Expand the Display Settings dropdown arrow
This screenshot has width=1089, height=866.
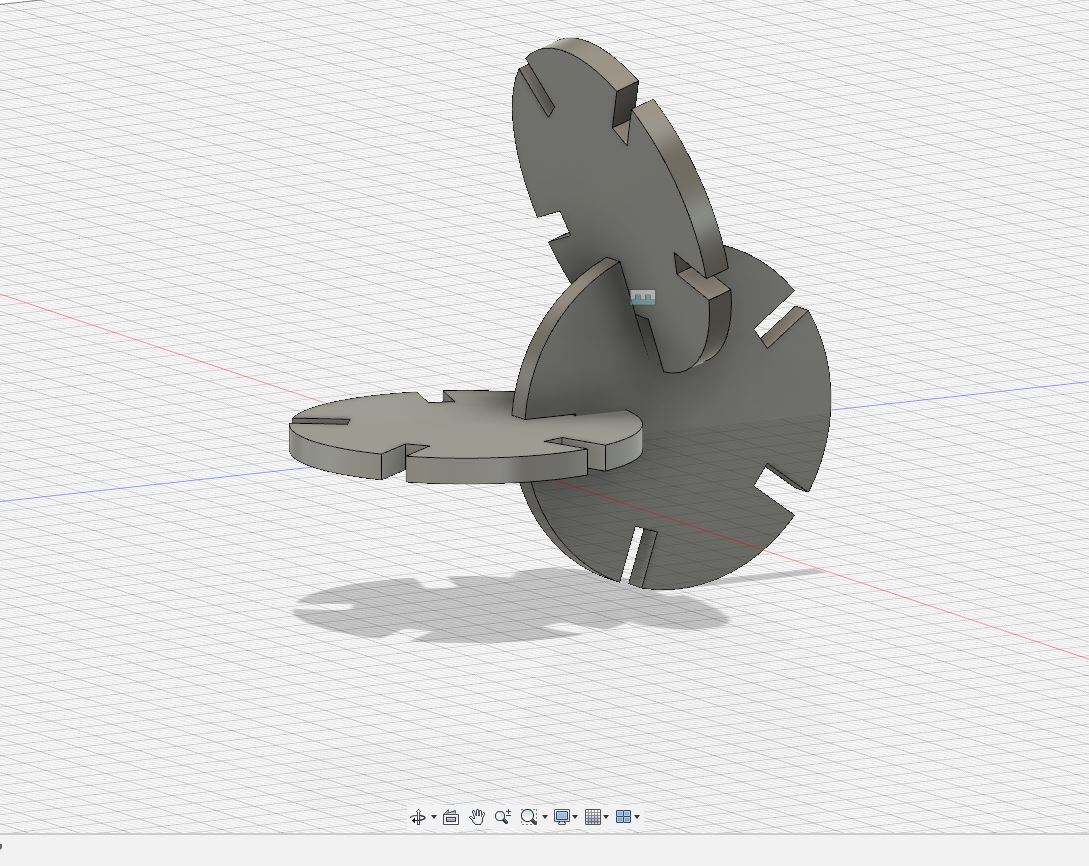tap(575, 817)
